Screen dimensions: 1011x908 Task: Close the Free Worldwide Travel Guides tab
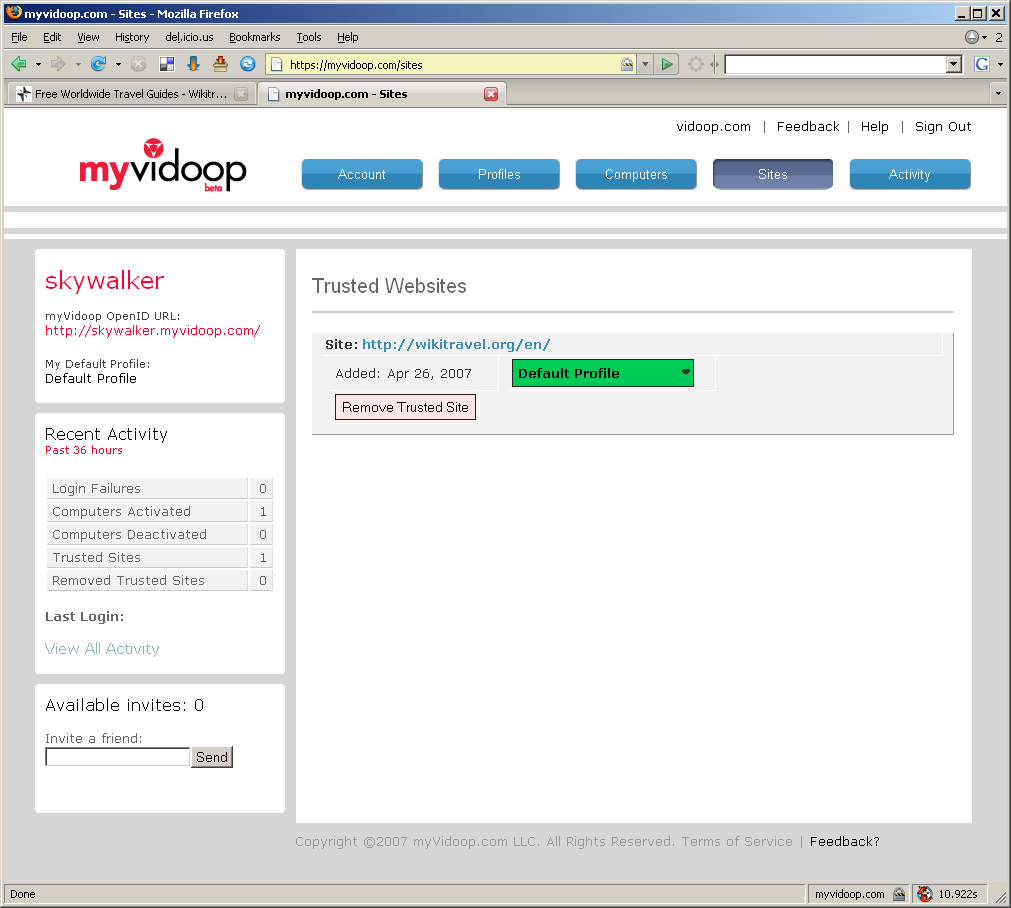click(x=241, y=94)
